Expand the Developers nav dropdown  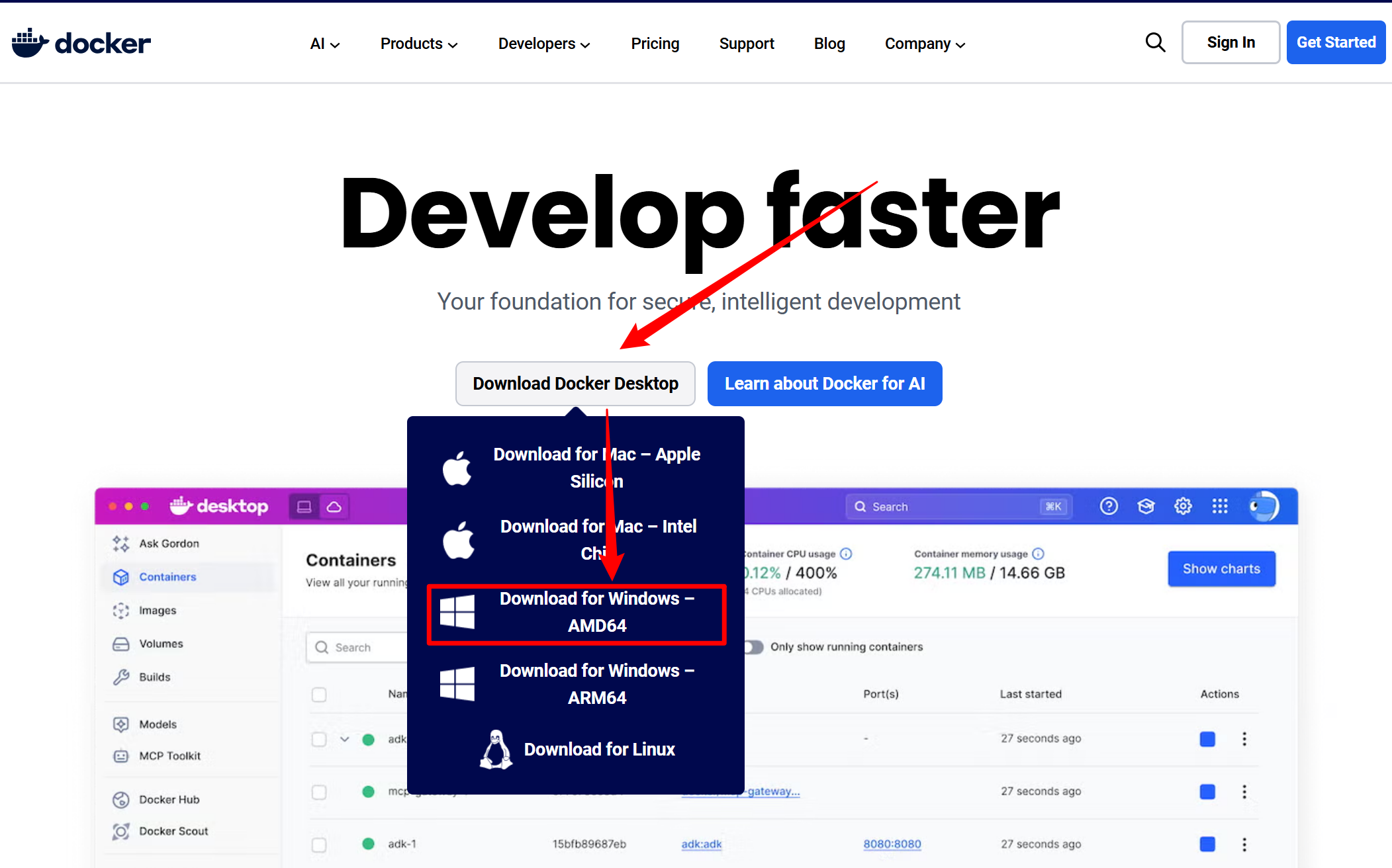click(544, 44)
